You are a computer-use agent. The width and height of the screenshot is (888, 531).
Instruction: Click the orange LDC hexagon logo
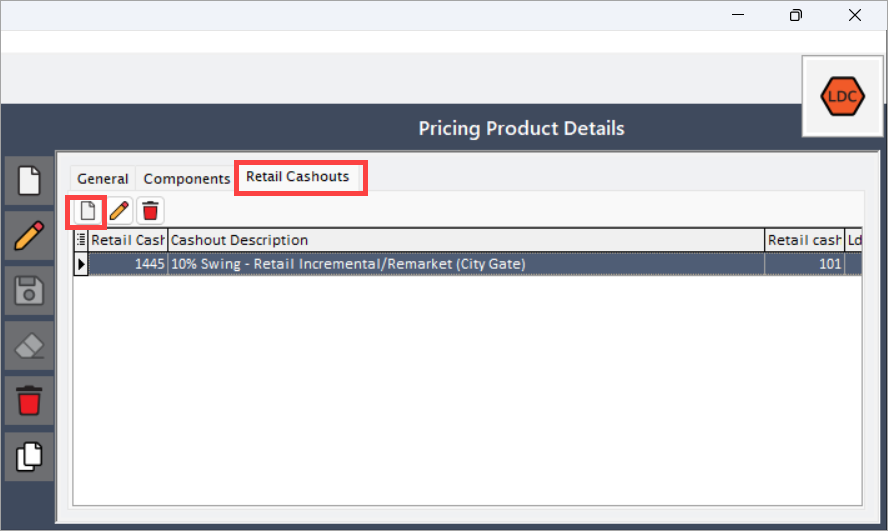pos(842,96)
